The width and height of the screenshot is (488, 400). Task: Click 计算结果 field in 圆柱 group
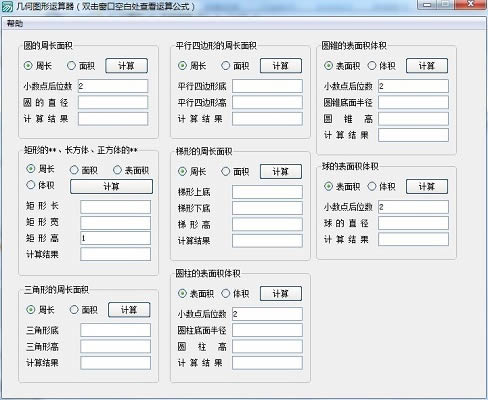click(267, 363)
